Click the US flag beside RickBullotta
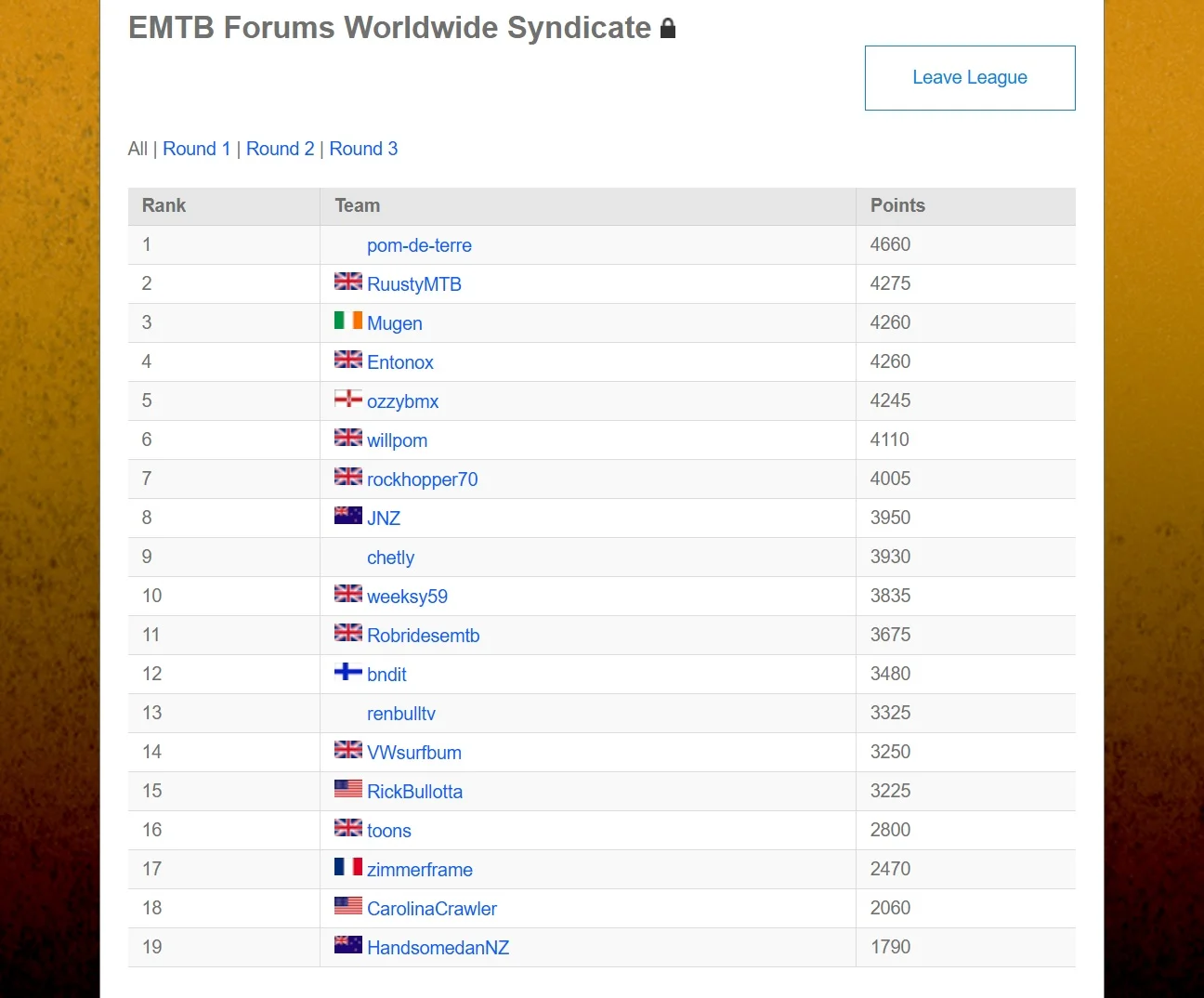The width and height of the screenshot is (1204, 998). point(348,788)
